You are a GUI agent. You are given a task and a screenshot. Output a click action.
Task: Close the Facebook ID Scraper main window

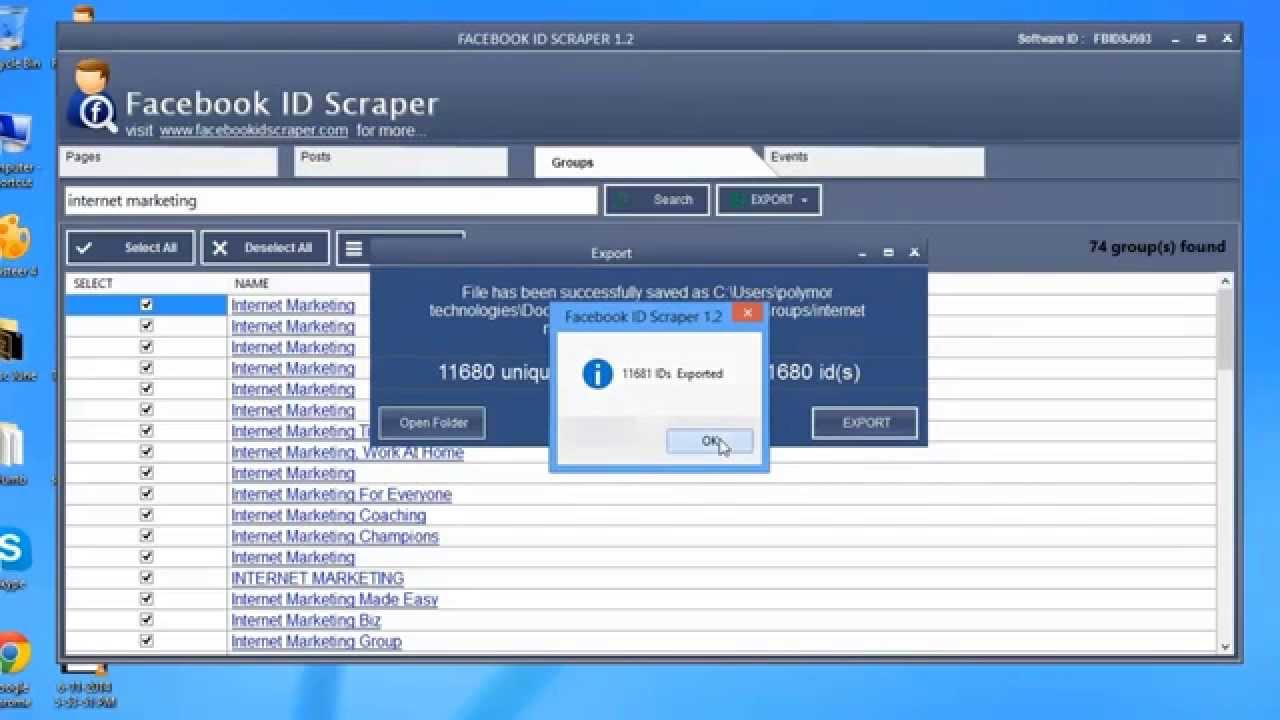click(x=1227, y=38)
